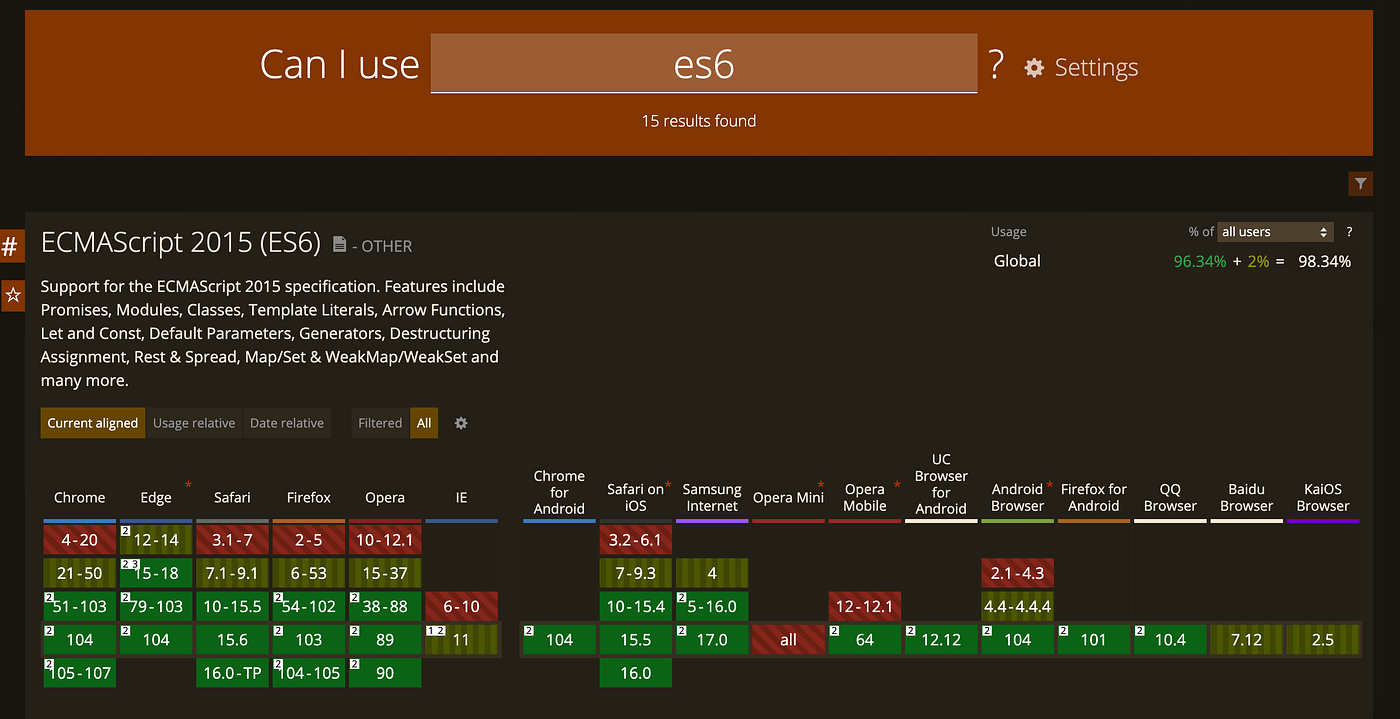1400x719 pixels.
Task: Click Opera Mobile header
Action: 865,497
